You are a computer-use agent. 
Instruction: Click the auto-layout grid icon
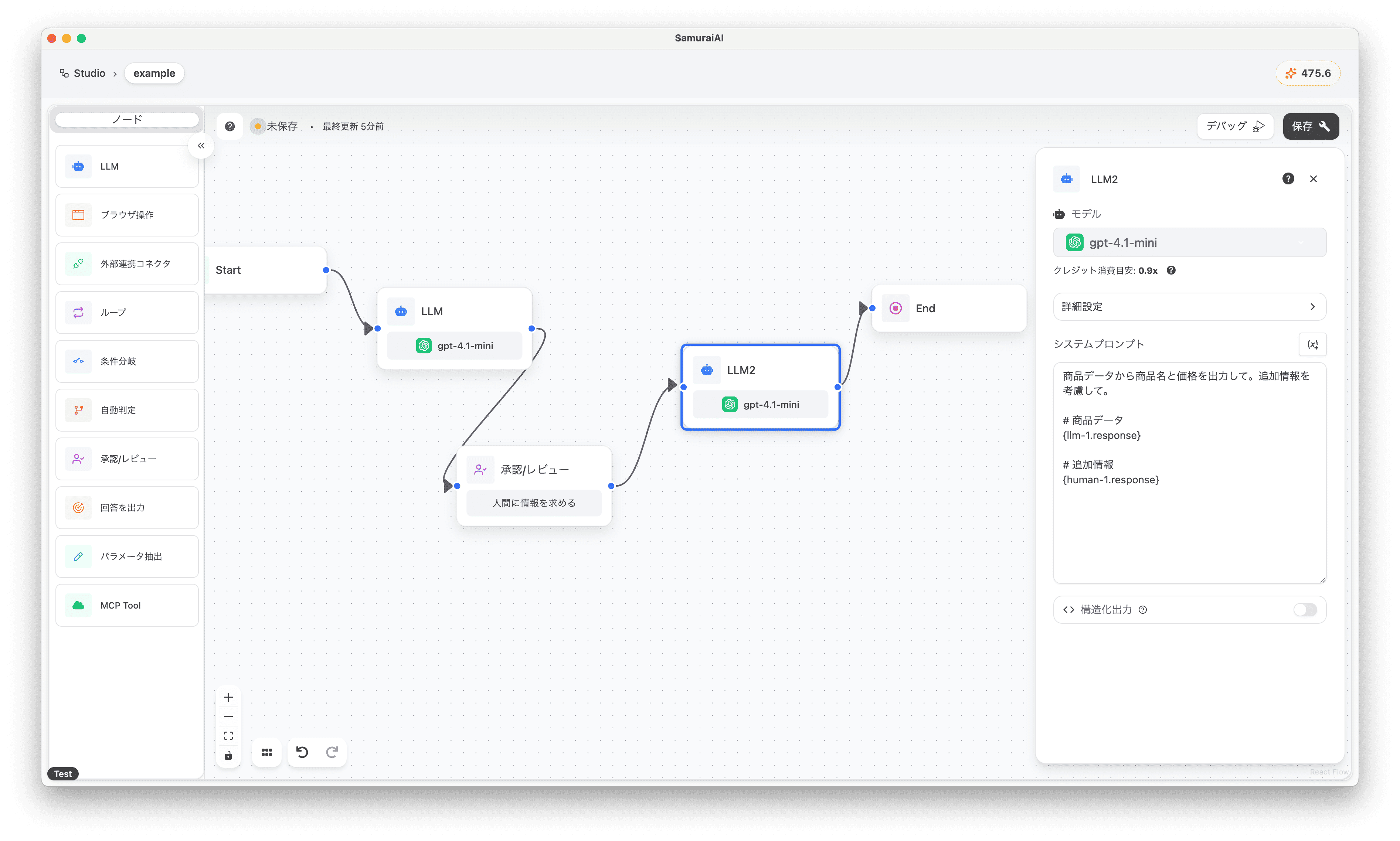[x=266, y=752]
